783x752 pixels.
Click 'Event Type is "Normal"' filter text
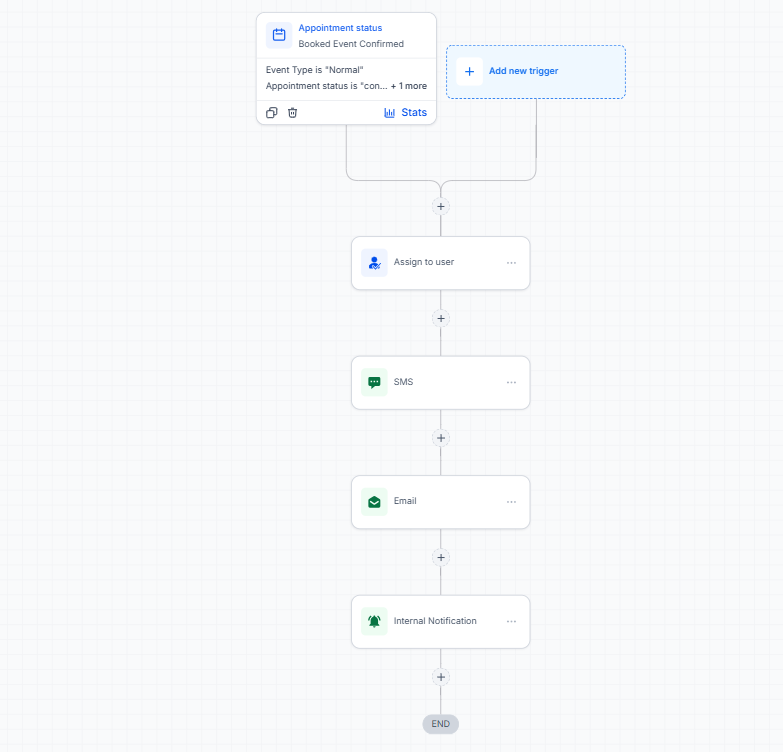click(x=315, y=70)
